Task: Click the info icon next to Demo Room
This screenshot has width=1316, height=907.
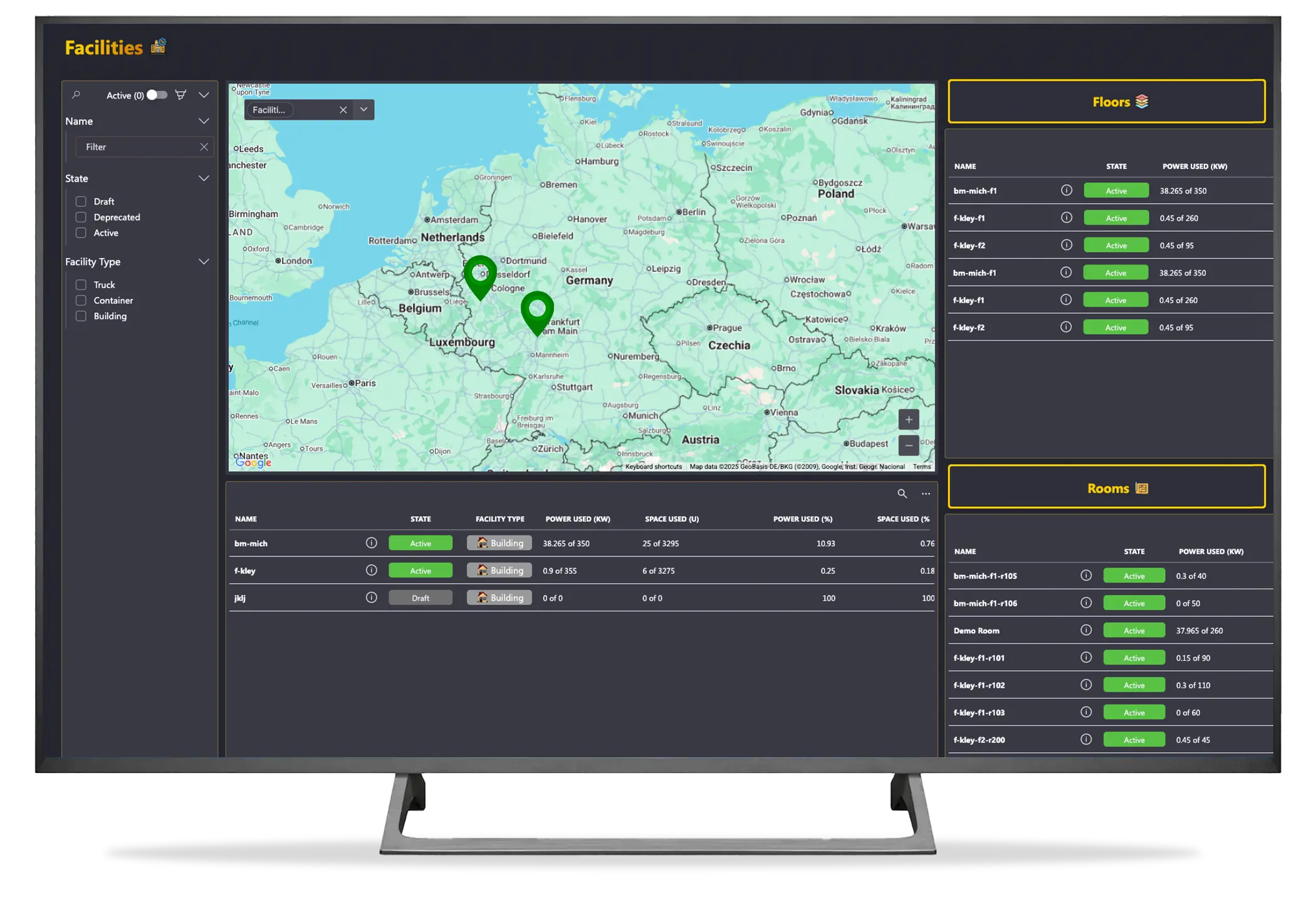Action: [x=1086, y=630]
